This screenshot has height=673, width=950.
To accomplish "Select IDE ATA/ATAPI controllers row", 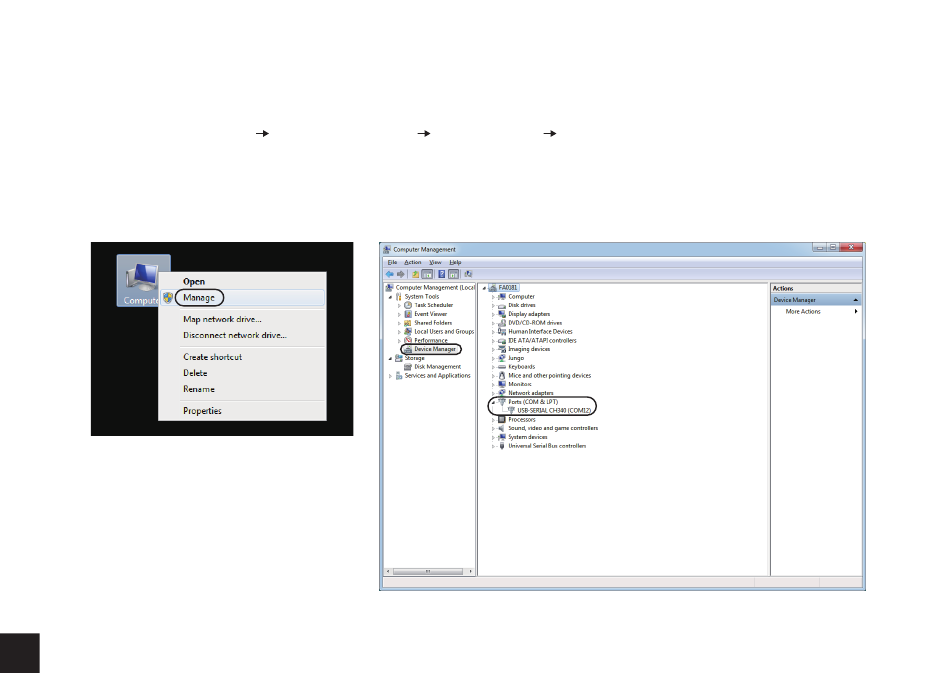I will click(542, 340).
